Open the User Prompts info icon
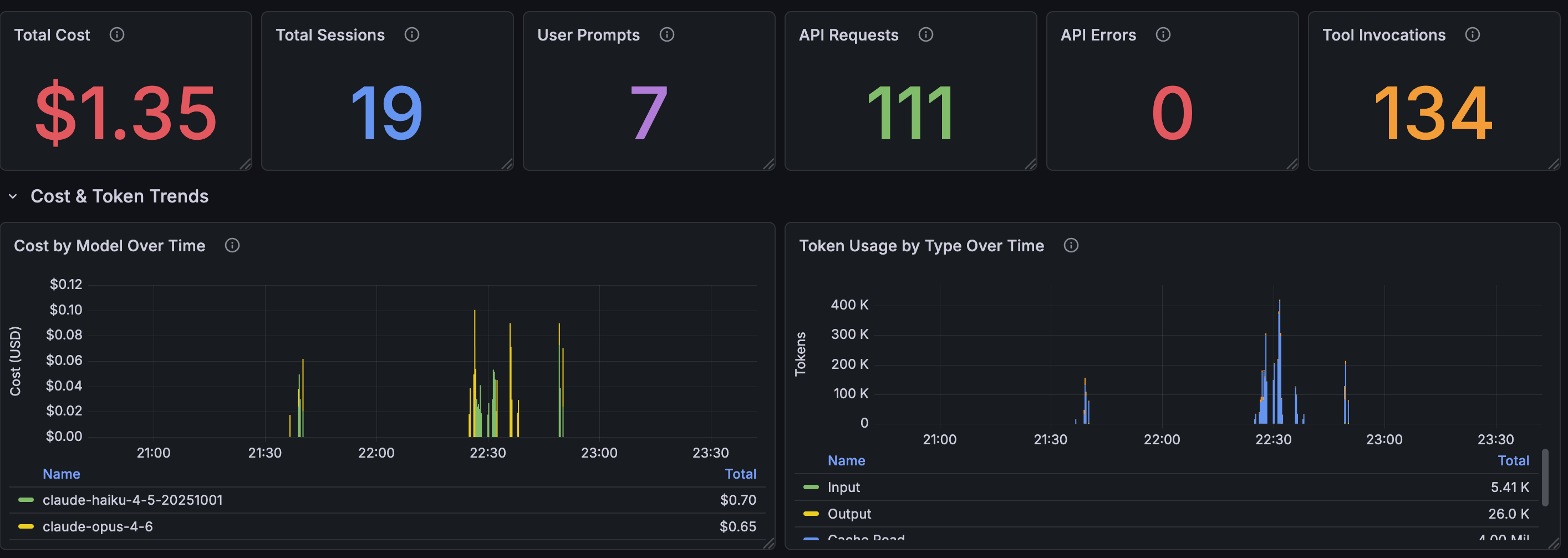 tap(666, 35)
